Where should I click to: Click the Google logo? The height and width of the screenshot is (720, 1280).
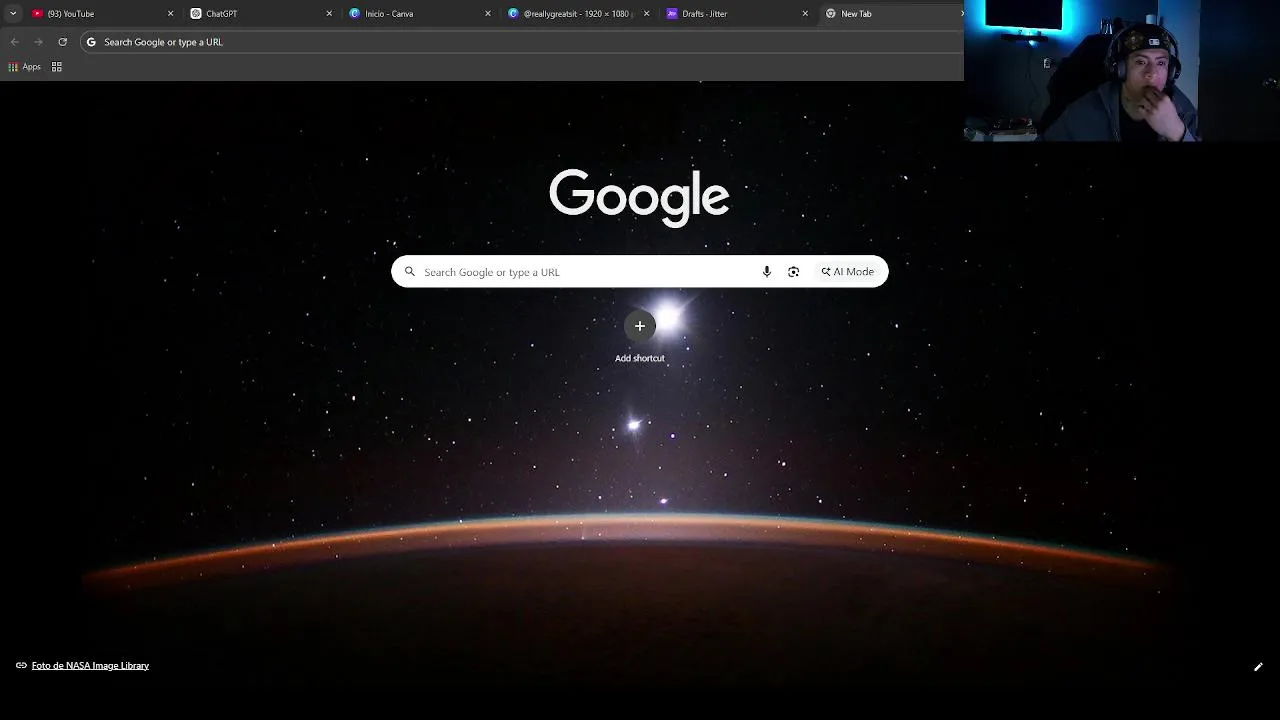tap(639, 197)
